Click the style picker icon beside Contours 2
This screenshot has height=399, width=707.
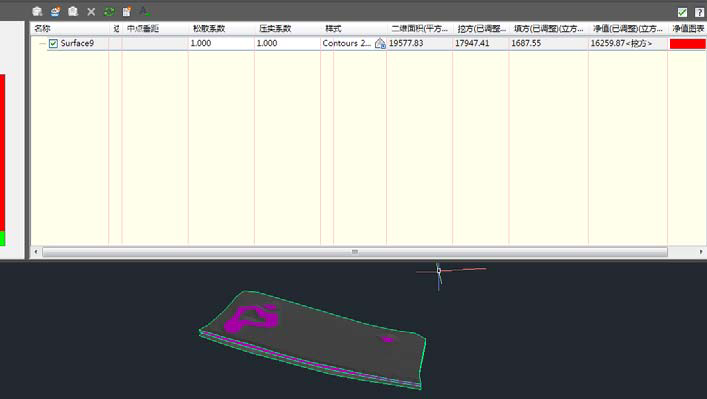coord(380,43)
